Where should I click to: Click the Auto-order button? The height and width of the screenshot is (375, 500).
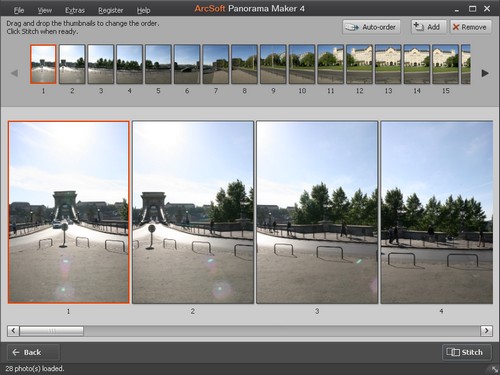coord(371,27)
